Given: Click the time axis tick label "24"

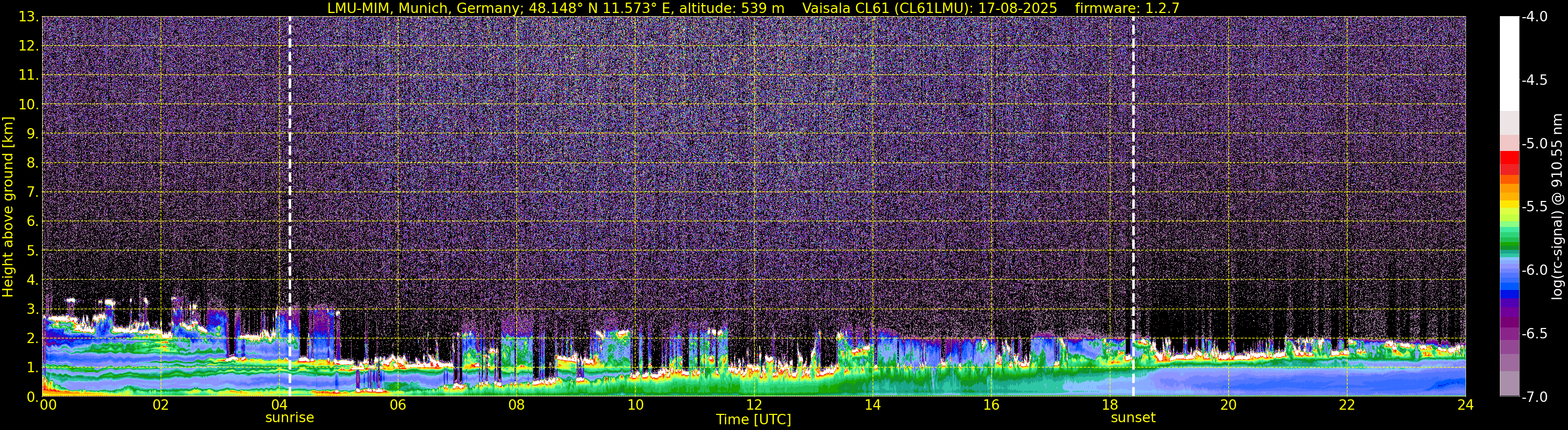Looking at the screenshot, I should [x=1465, y=405].
